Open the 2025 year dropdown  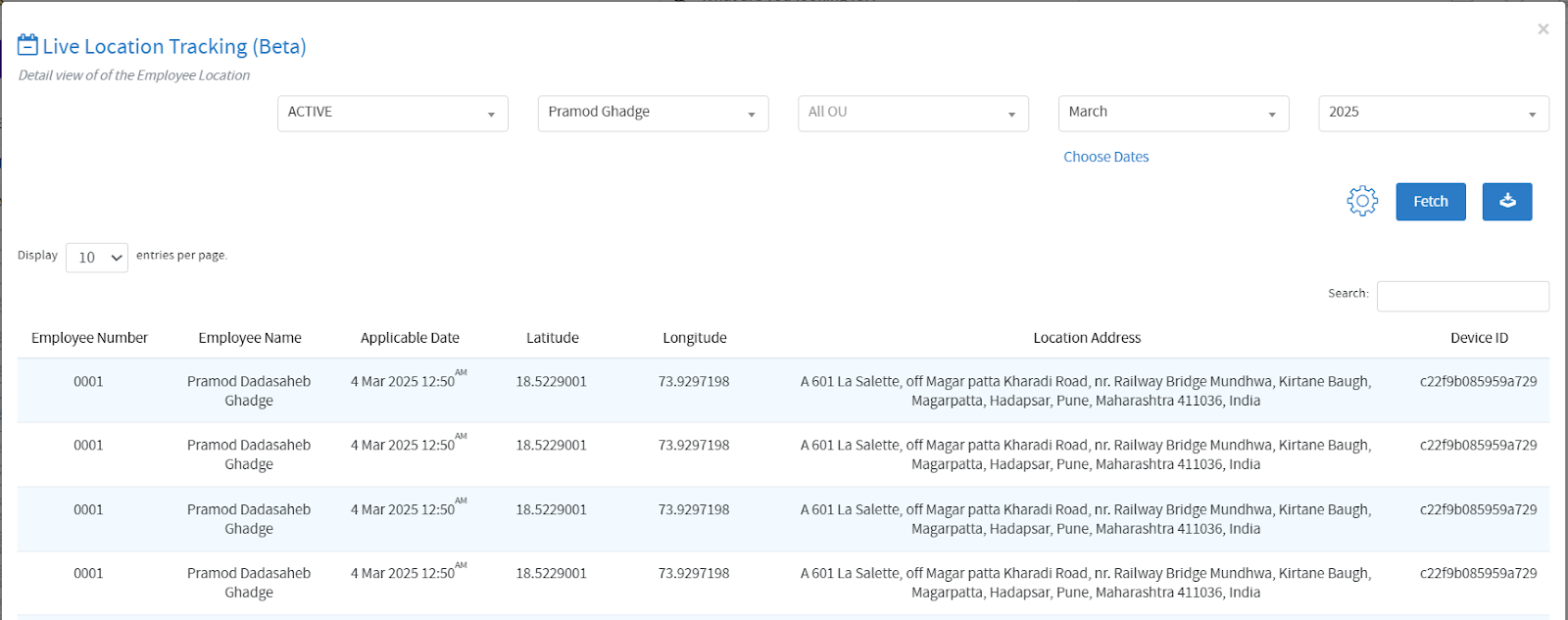pos(1433,113)
